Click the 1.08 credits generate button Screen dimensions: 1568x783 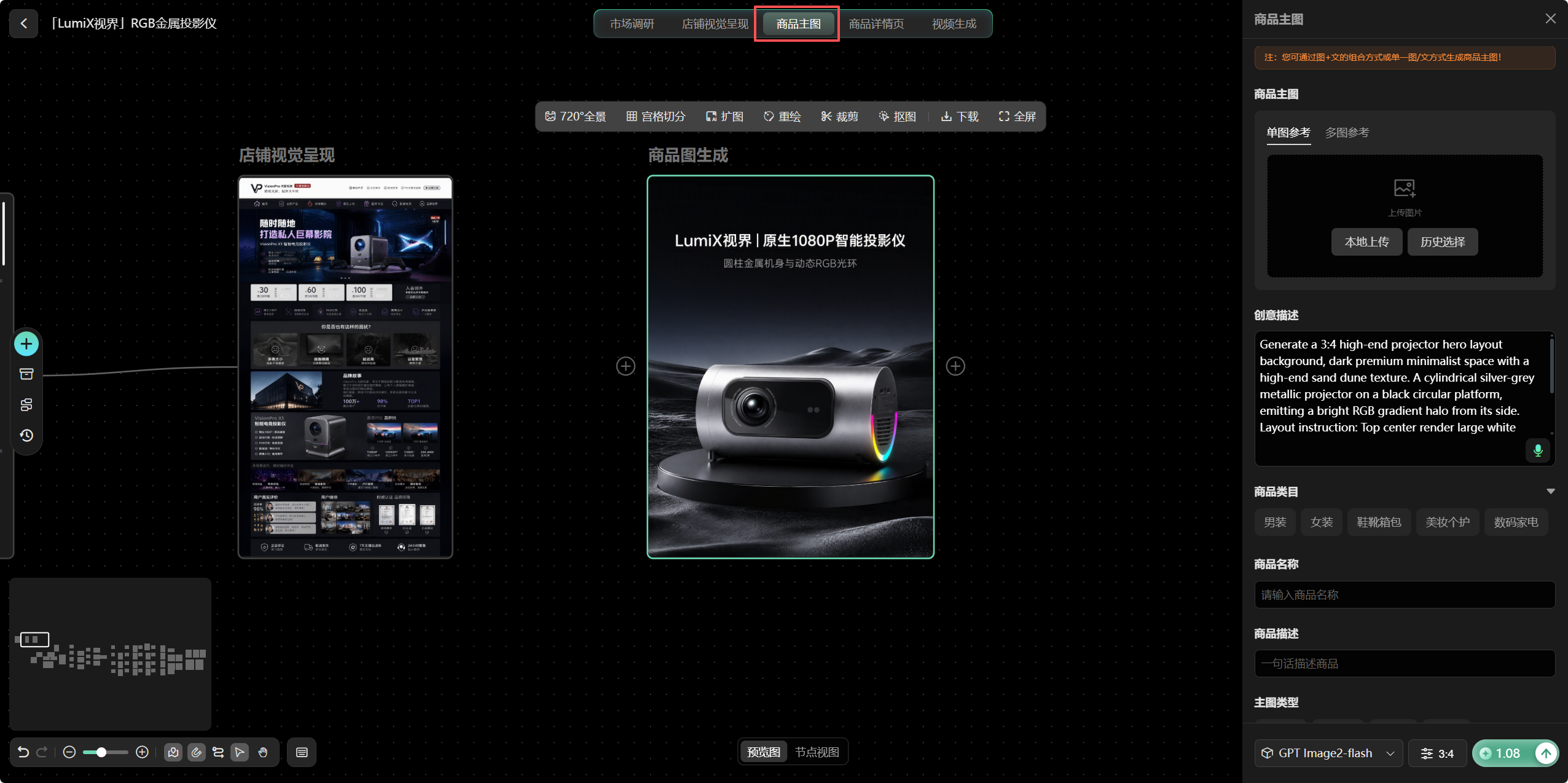[1515, 753]
